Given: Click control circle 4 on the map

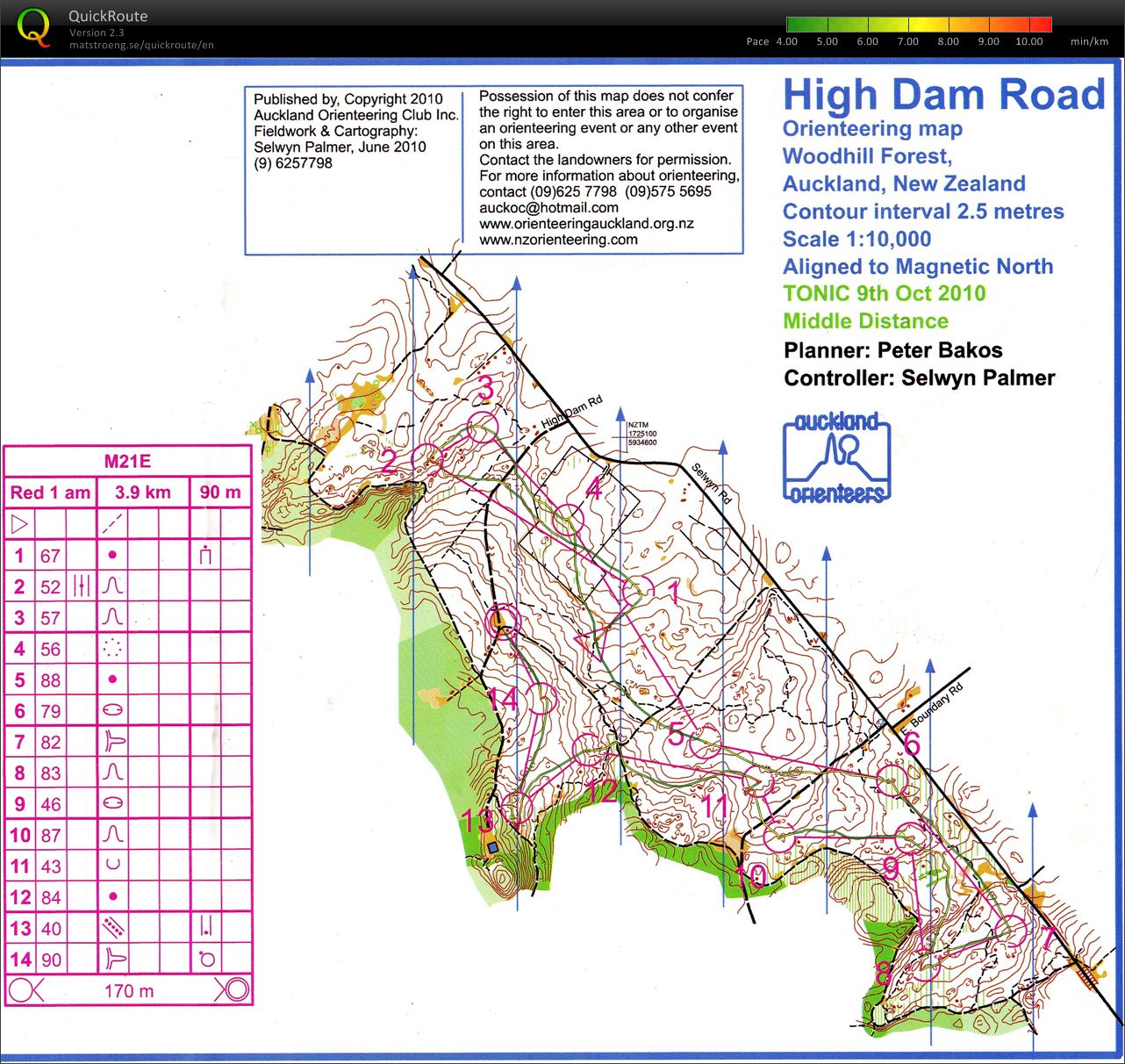Looking at the screenshot, I should pyautogui.click(x=568, y=520).
